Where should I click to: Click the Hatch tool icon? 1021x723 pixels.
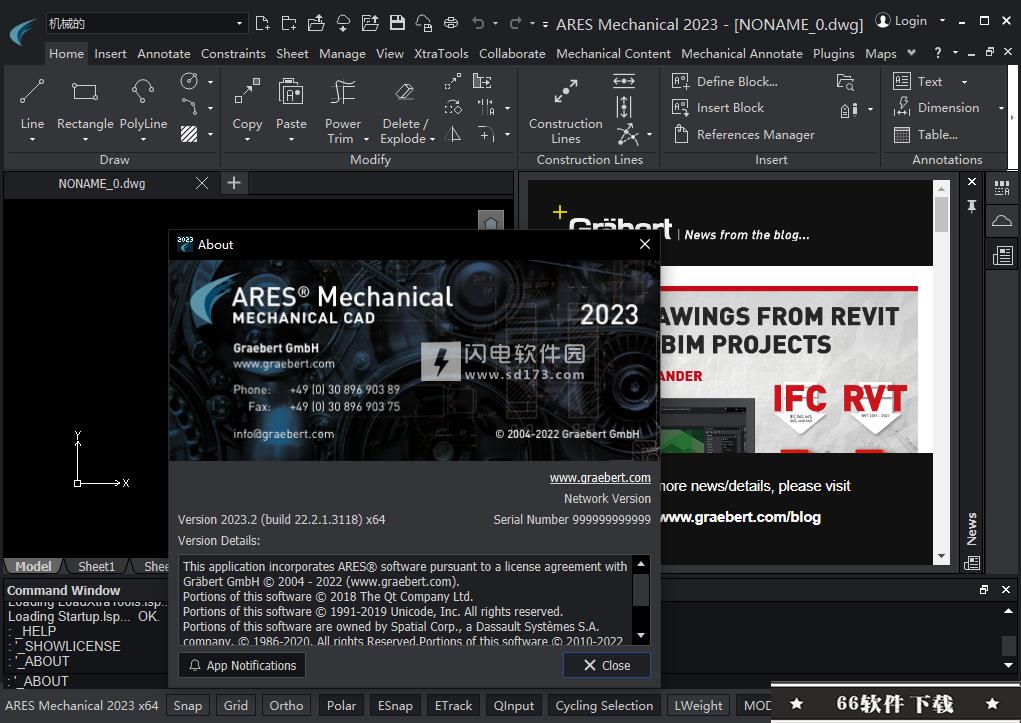(x=189, y=134)
